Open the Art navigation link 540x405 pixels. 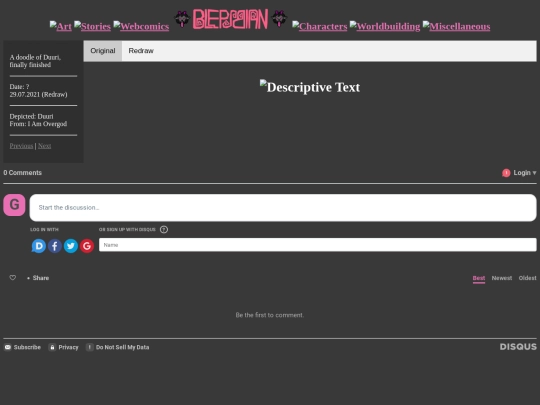(61, 26)
